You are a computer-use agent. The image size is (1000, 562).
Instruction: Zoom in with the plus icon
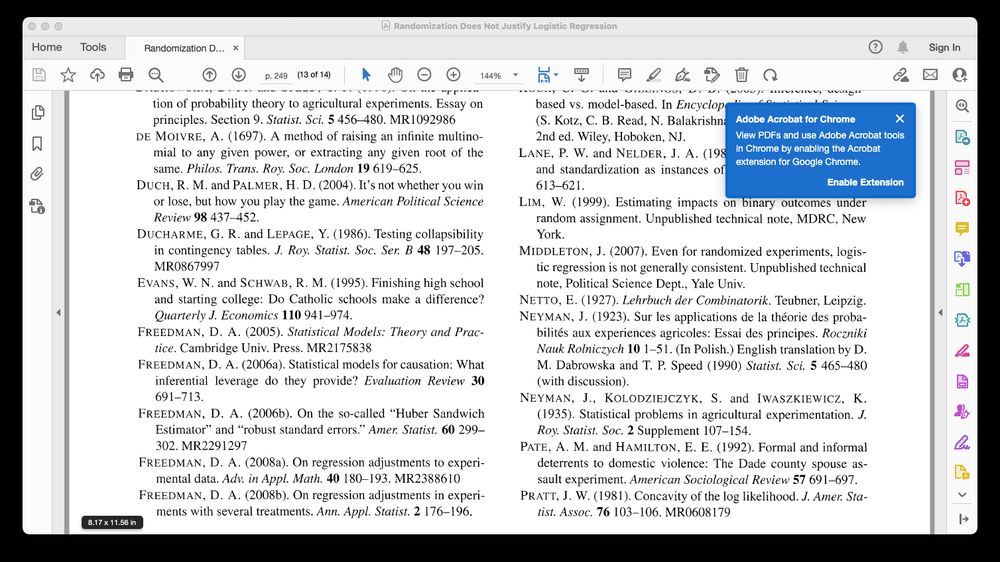coord(453,75)
